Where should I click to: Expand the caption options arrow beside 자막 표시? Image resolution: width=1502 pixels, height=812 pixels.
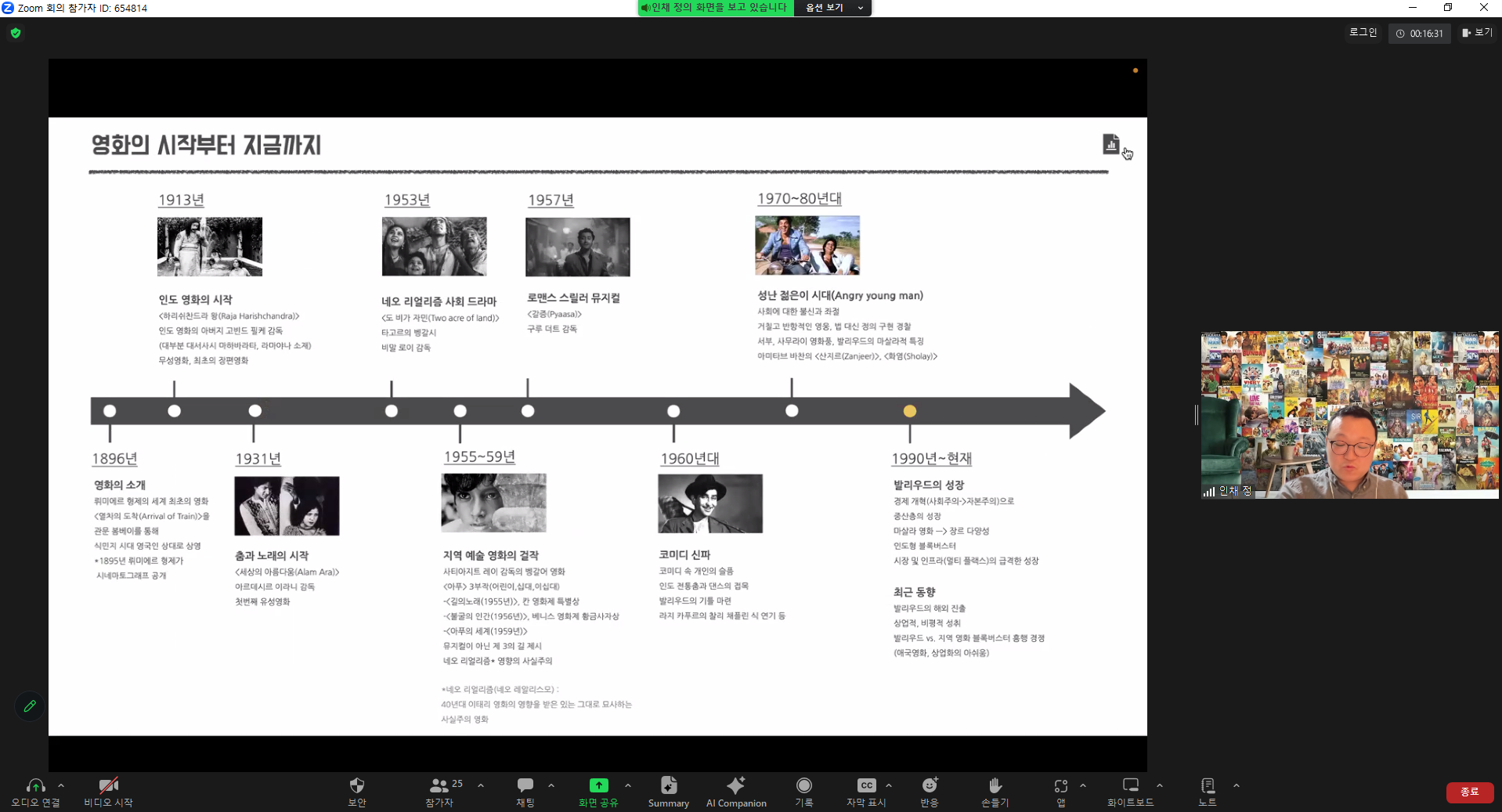888,785
